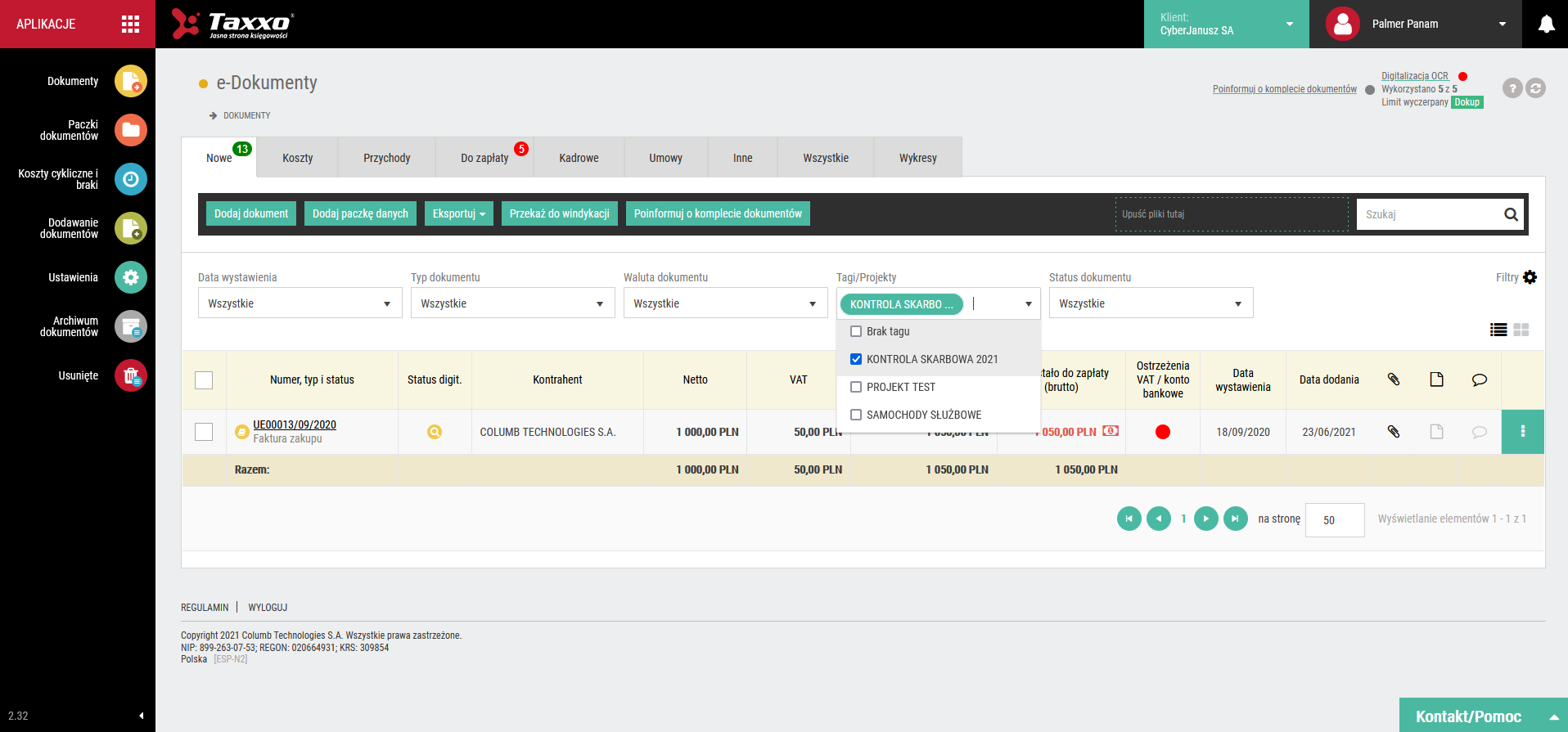The width and height of the screenshot is (1568, 732).
Task: Select the UE00013/09/2020 row checkbox
Action: point(204,432)
